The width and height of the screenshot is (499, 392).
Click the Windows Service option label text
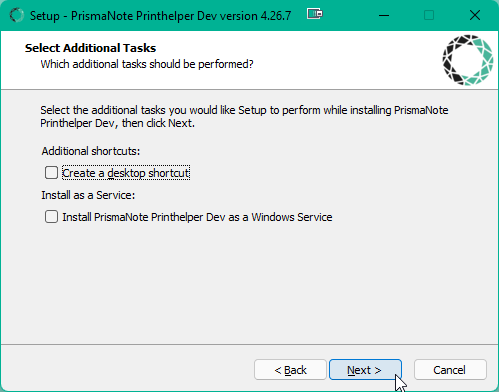(197, 217)
